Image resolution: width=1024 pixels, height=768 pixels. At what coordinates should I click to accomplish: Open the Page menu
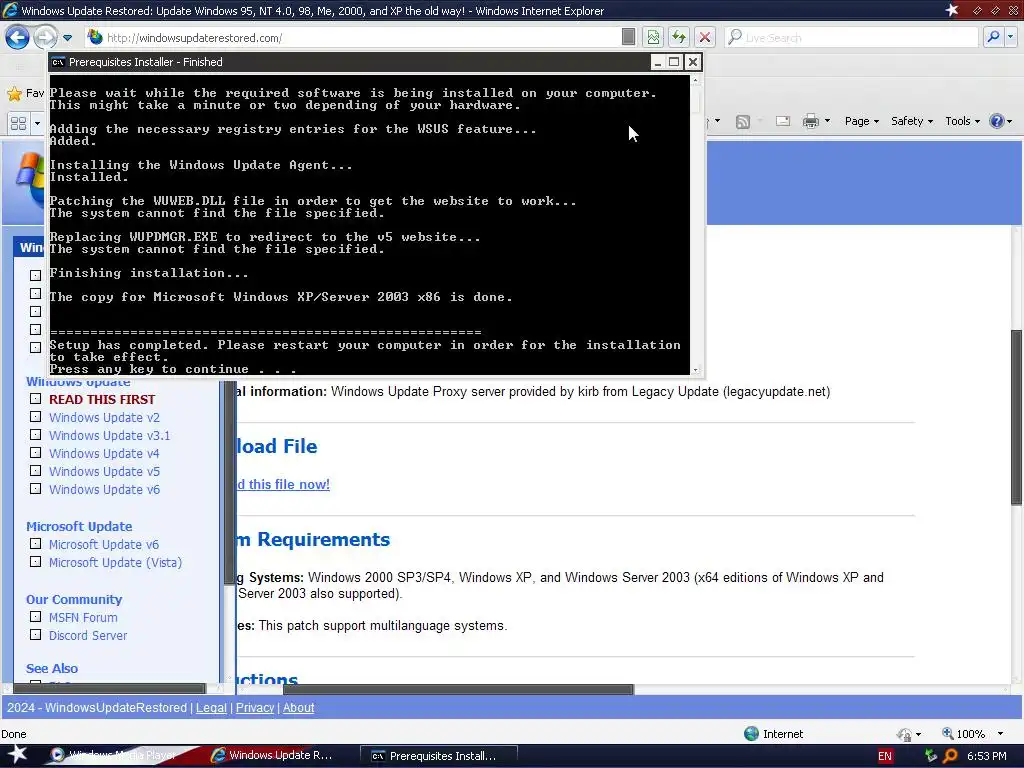(861, 121)
